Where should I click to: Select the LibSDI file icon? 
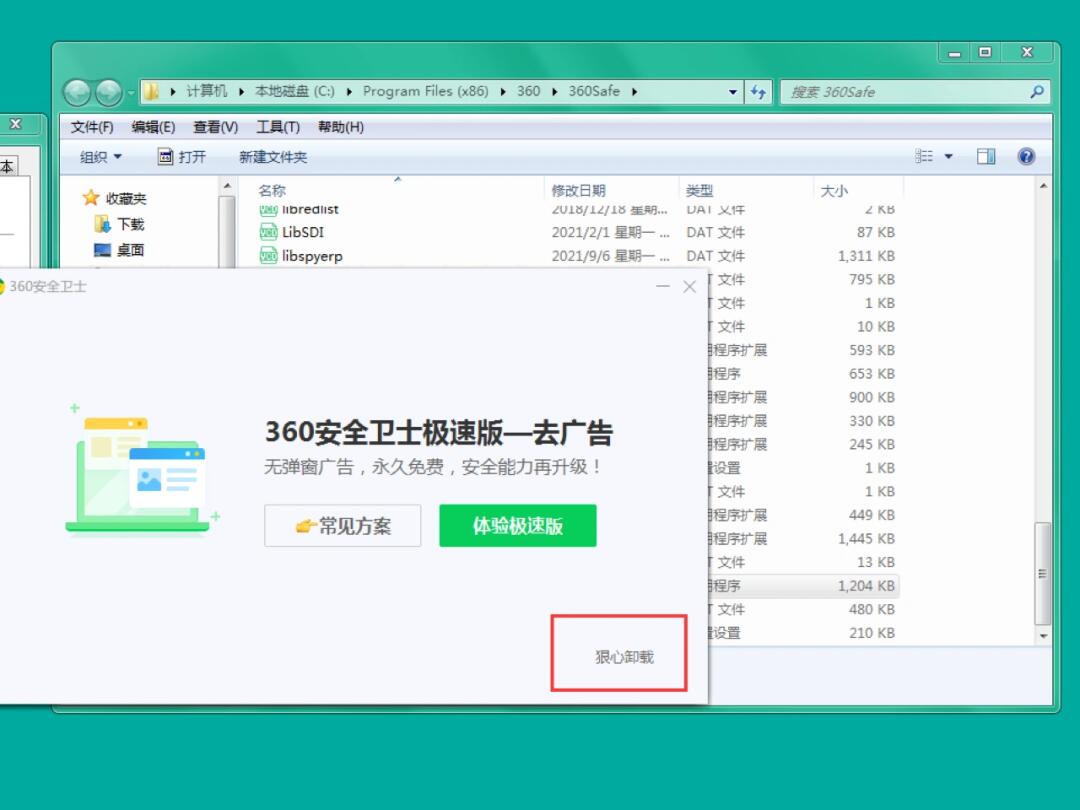tap(268, 232)
